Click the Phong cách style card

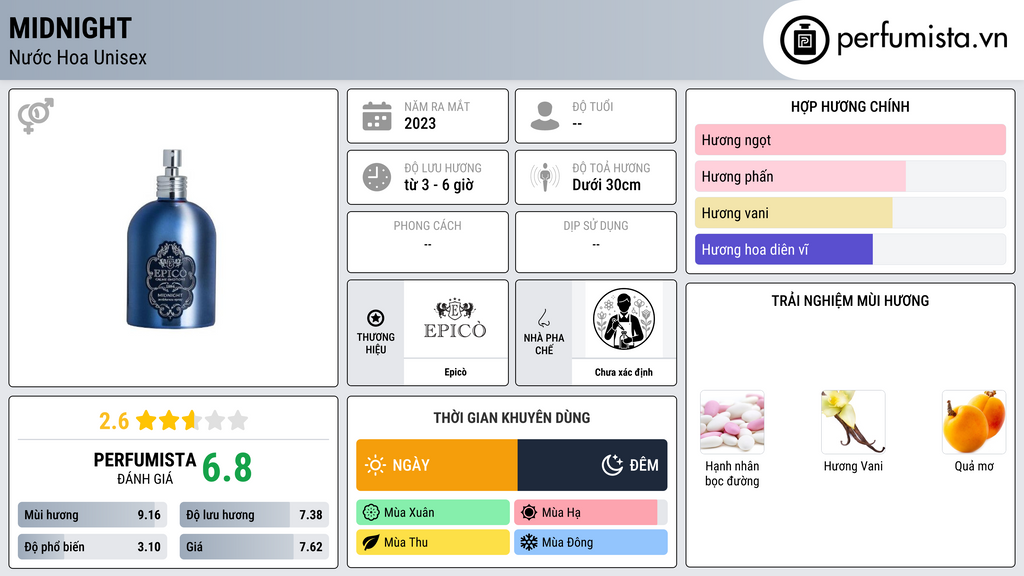(x=428, y=242)
